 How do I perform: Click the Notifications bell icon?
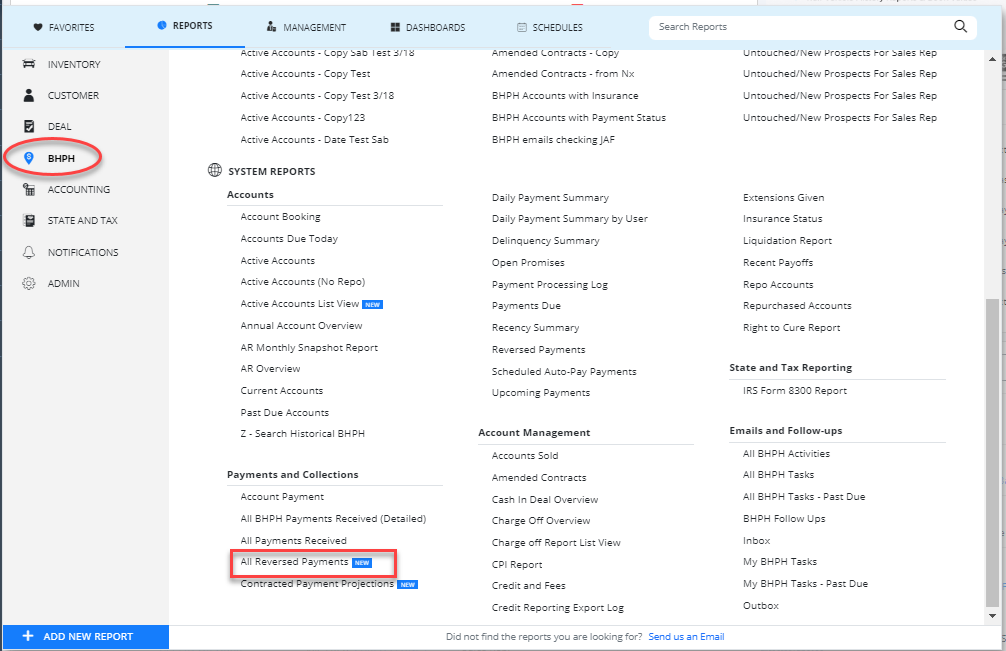pyautogui.click(x=29, y=252)
